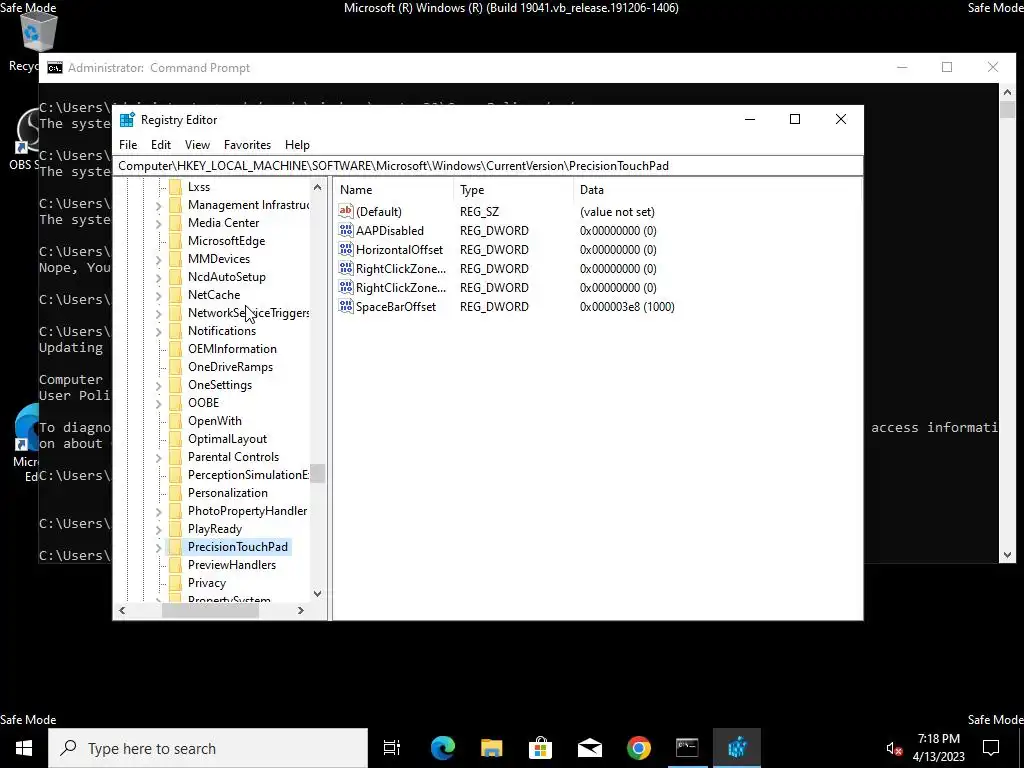
Task: Select the PreviewHandlers folder icon
Action: click(175, 565)
